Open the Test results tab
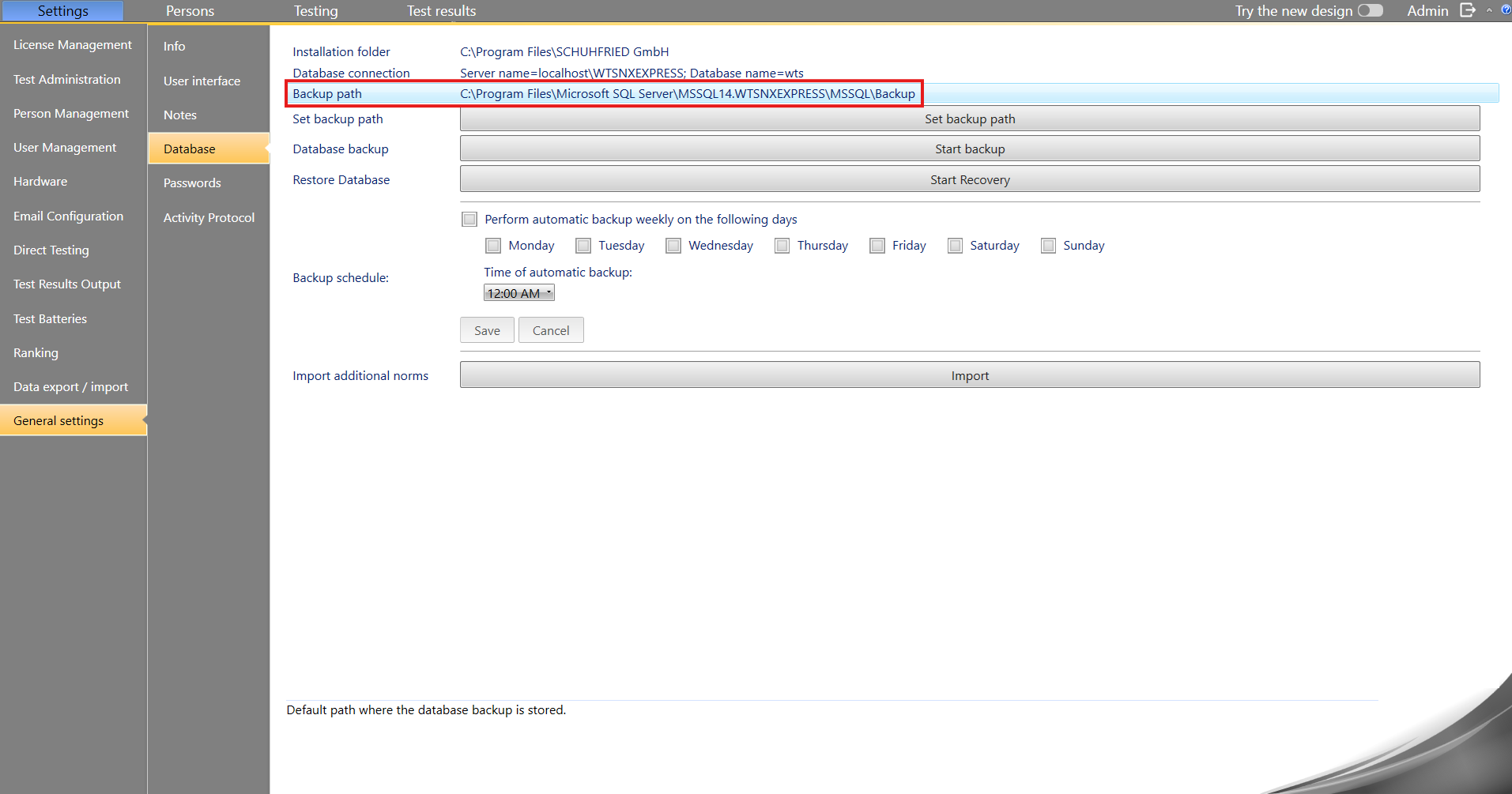Screen dimensions: 1512x794 click(x=441, y=11)
